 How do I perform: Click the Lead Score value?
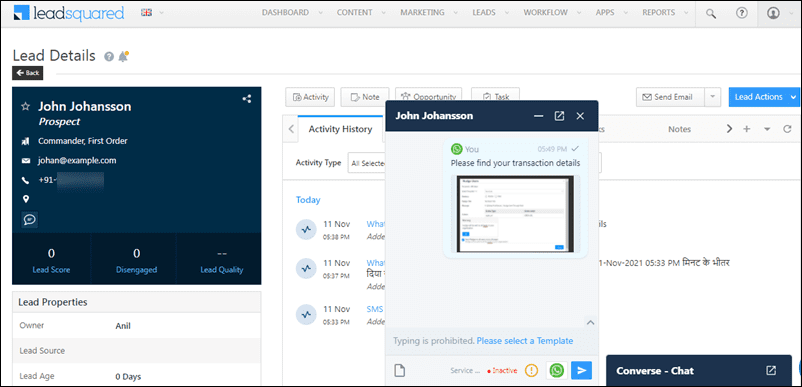click(51, 253)
